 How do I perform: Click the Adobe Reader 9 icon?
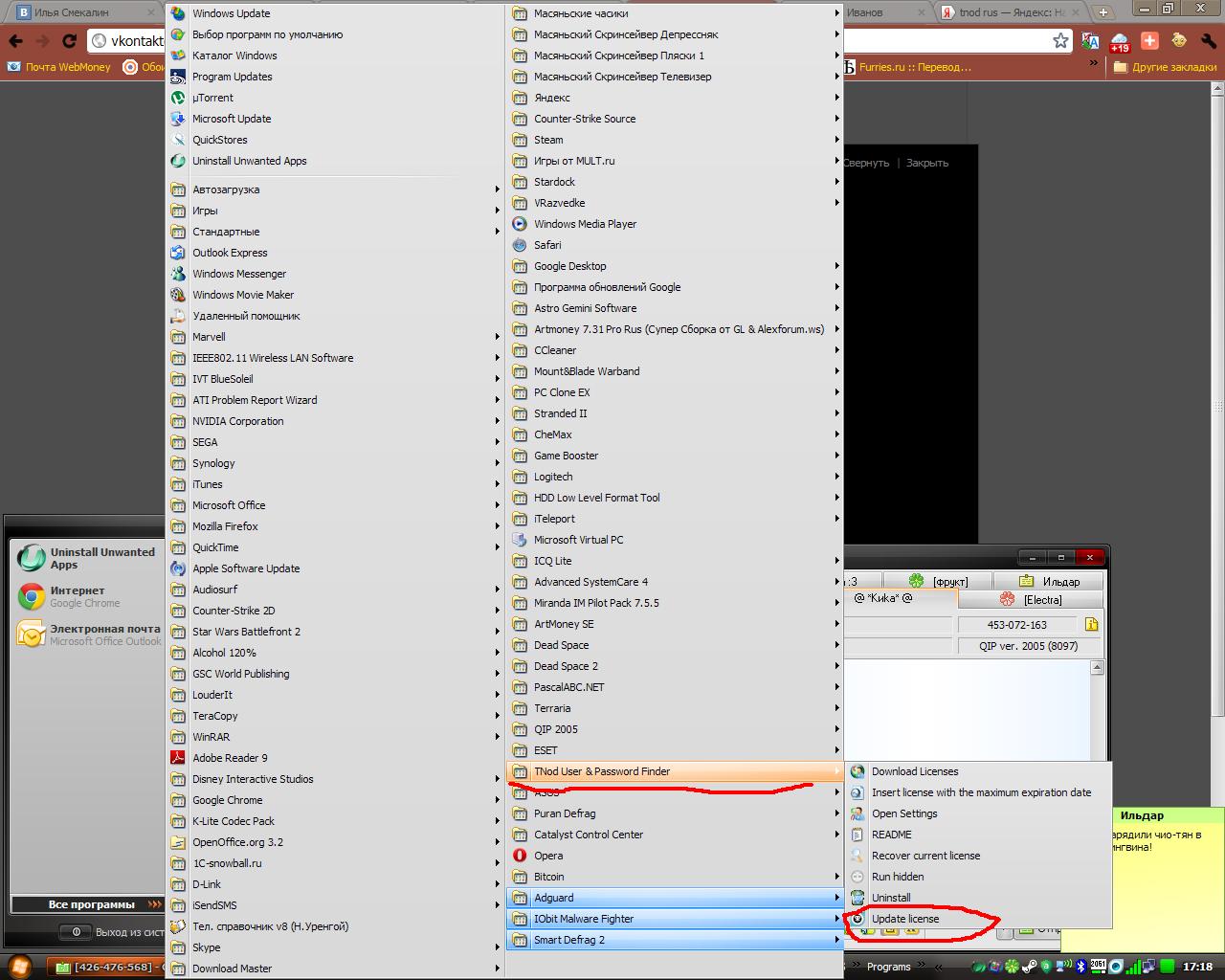(178, 758)
